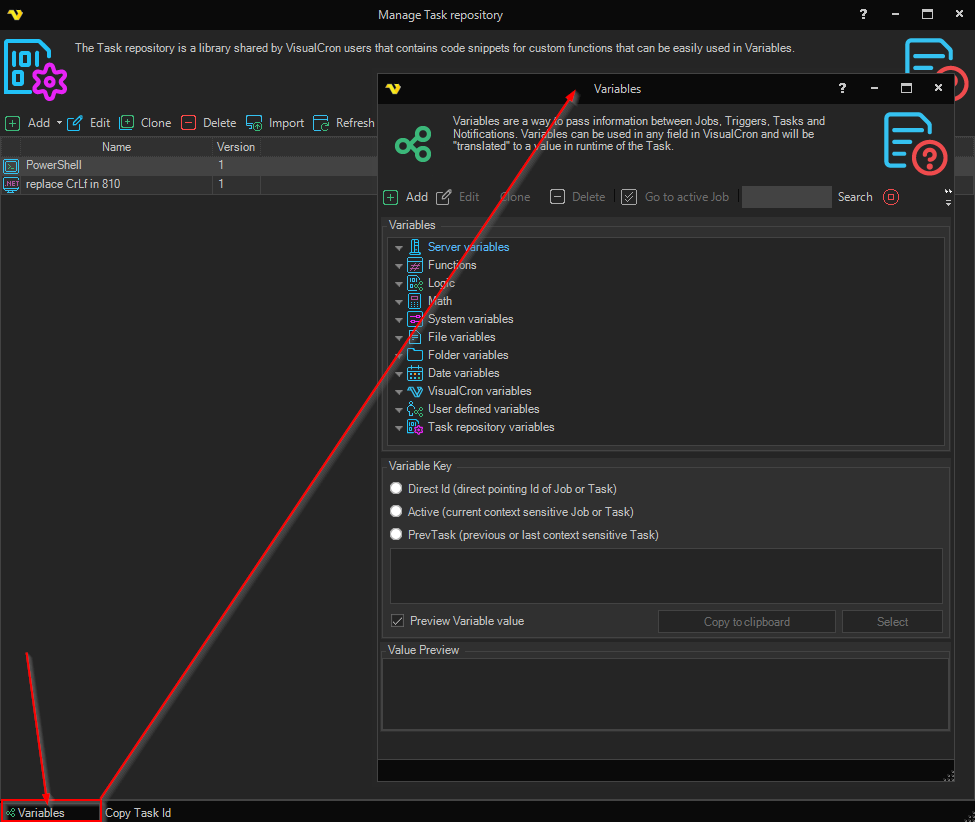Click the Import icon in the toolbar
975x822 pixels.
(254, 123)
